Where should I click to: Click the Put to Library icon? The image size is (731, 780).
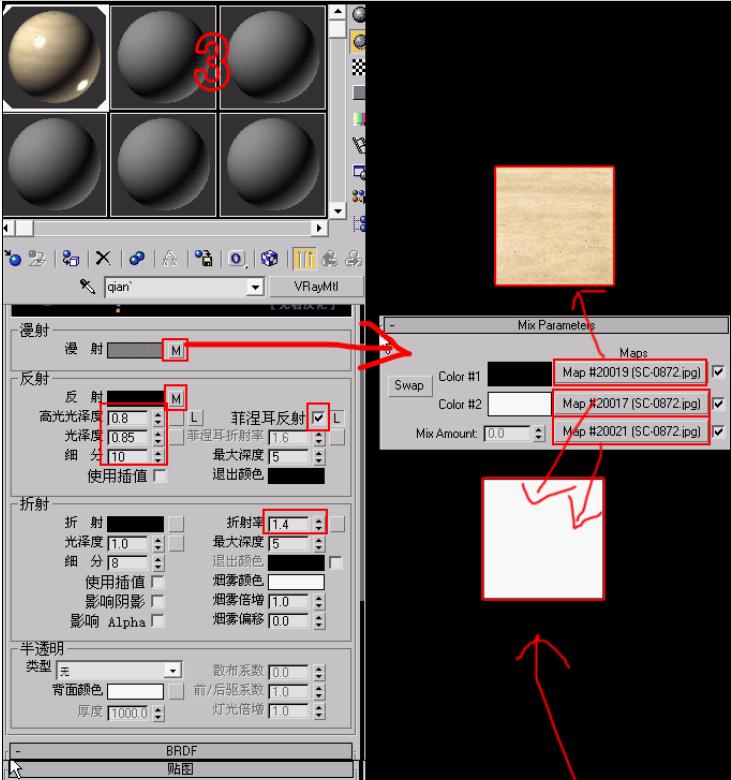(200, 257)
